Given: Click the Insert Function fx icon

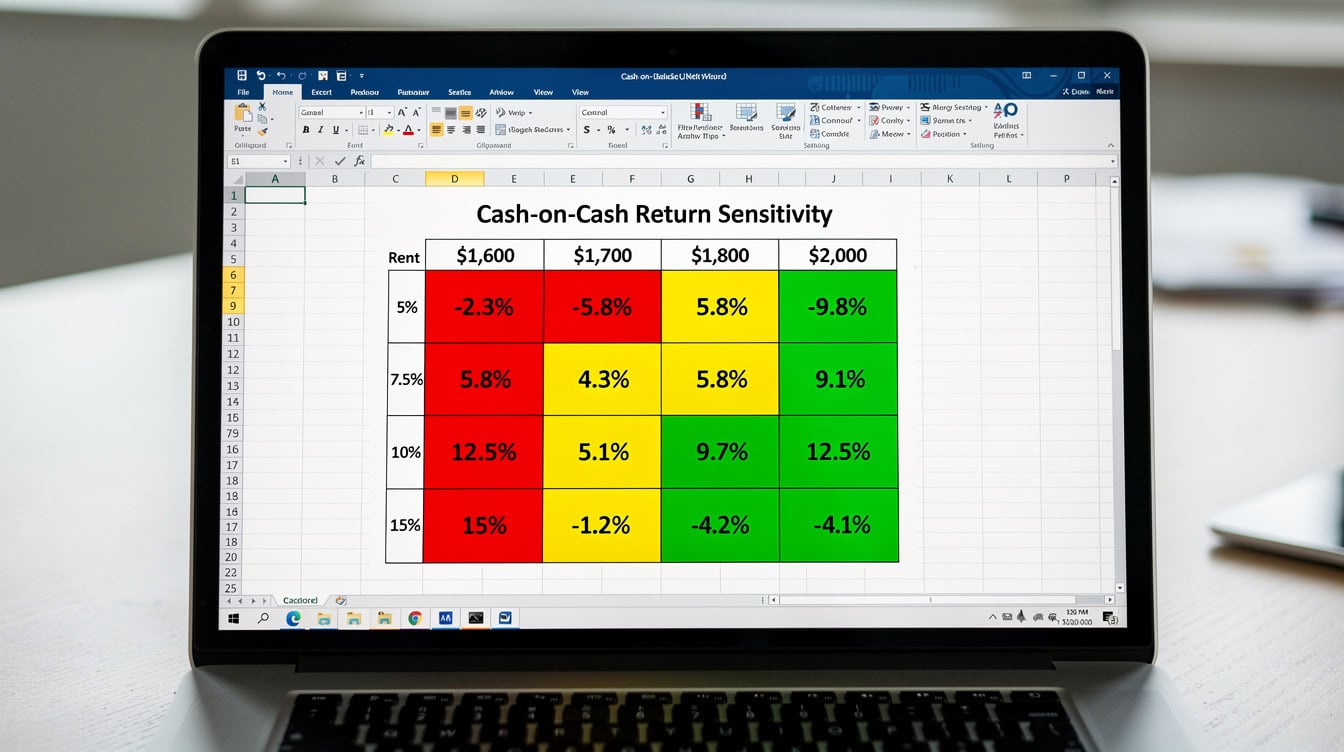Looking at the screenshot, I should [360, 161].
